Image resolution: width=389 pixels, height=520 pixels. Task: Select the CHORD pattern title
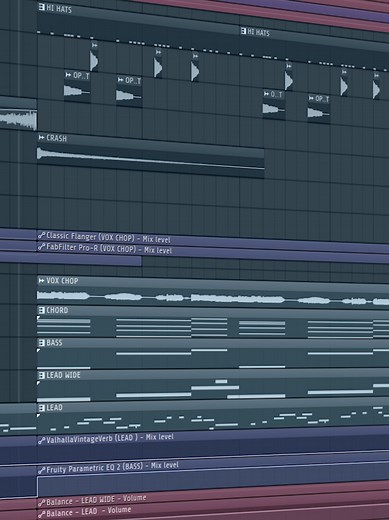pyautogui.click(x=57, y=310)
